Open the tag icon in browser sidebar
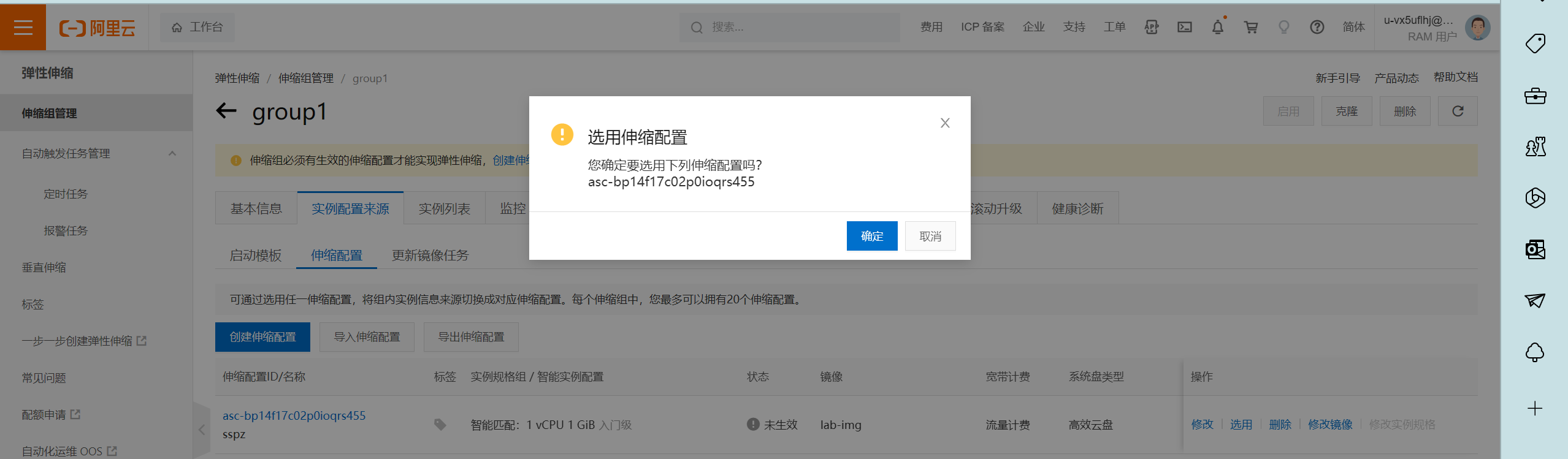Screen dimensions: 1568x459 point(1535,44)
